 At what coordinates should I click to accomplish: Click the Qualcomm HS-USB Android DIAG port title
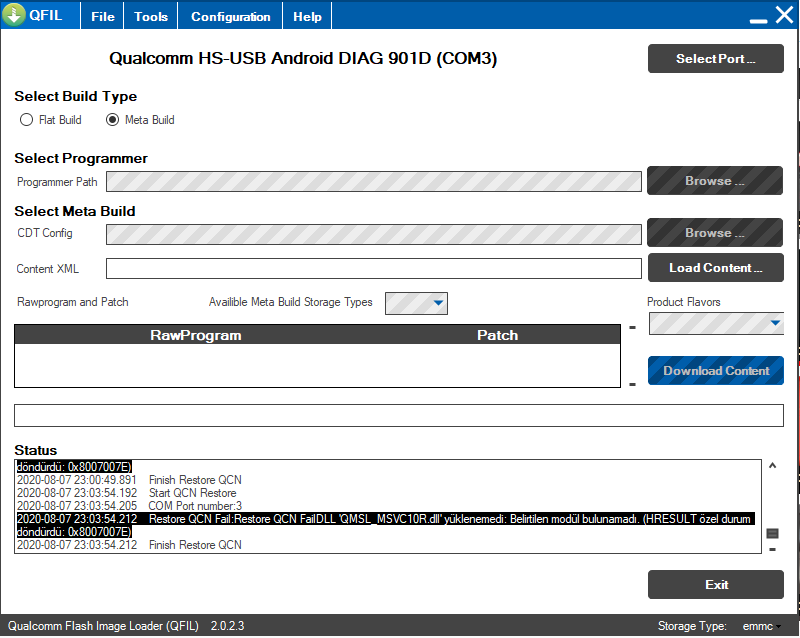[303, 58]
